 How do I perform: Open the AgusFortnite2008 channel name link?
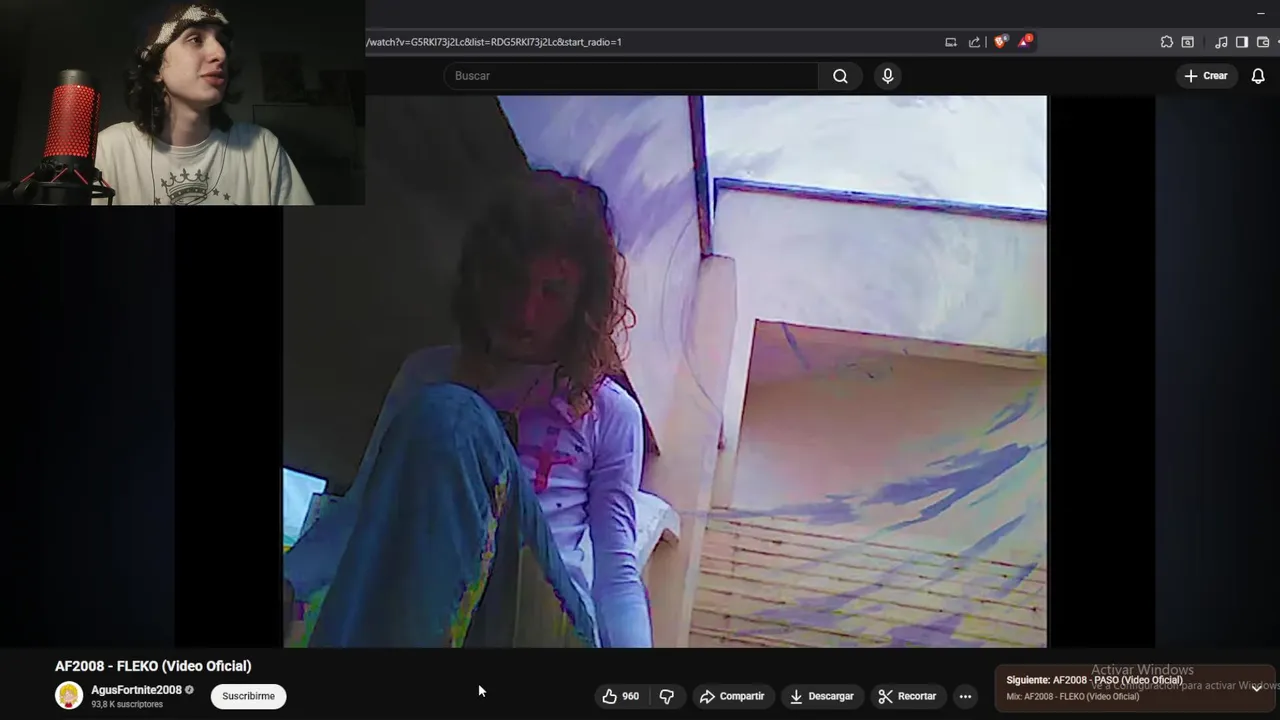[136, 690]
